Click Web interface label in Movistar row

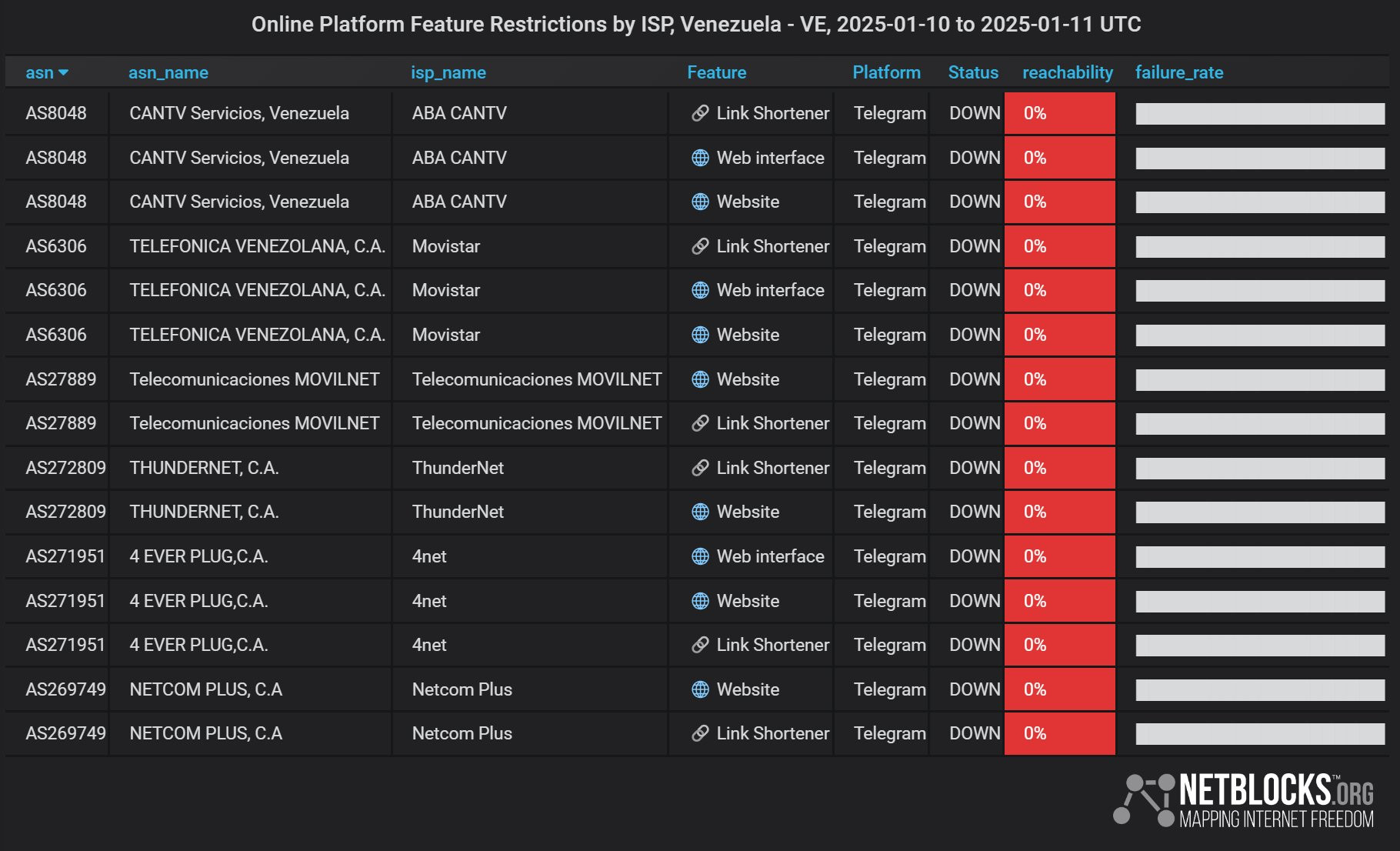pos(770,290)
